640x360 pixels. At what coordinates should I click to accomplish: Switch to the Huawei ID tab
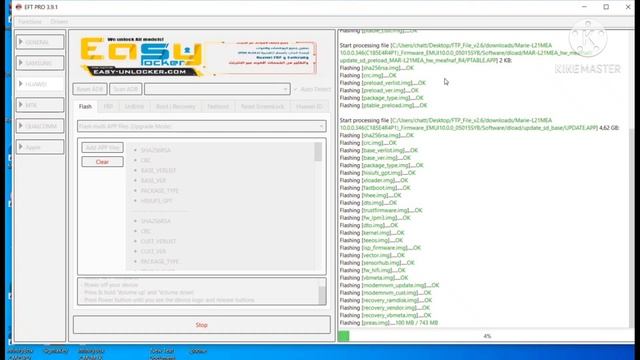pos(309,107)
